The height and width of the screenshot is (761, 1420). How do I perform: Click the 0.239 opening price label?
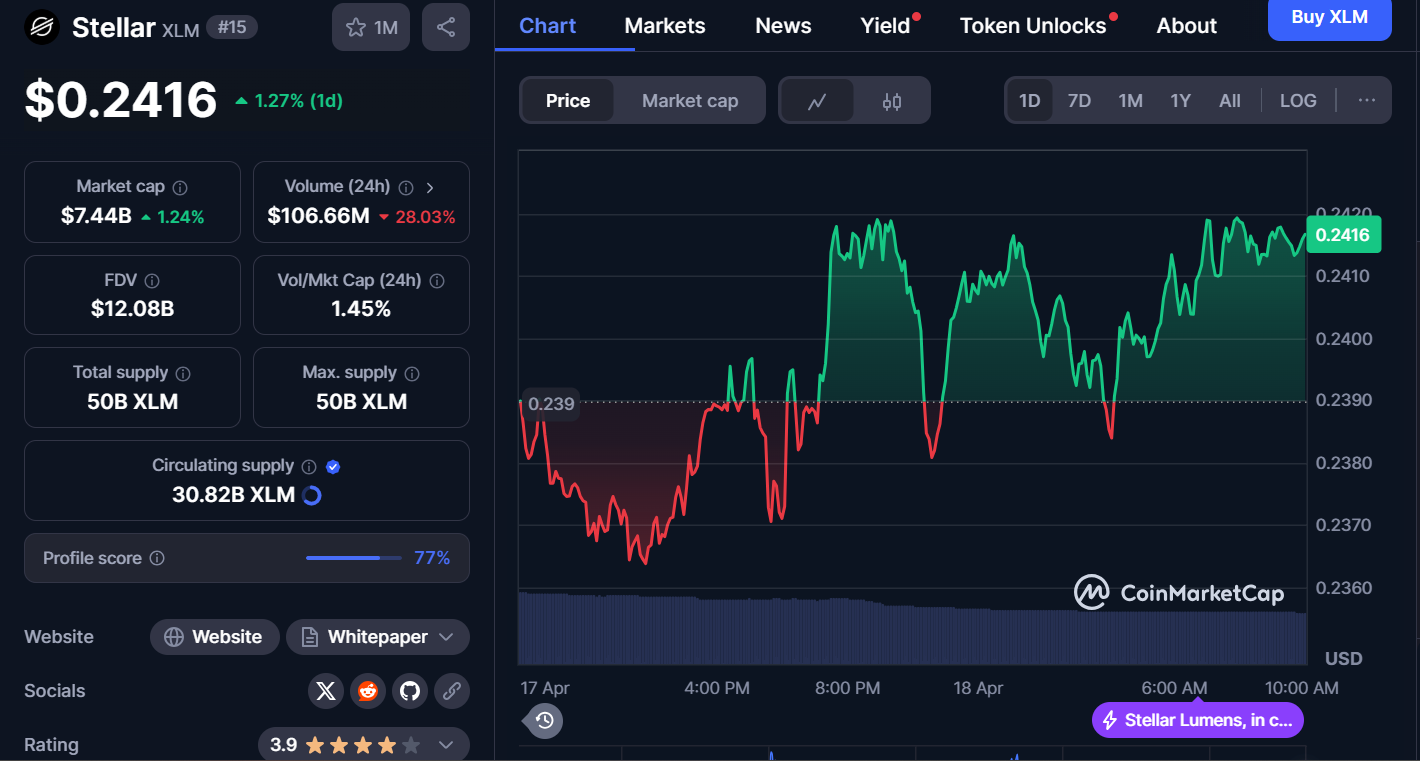pyautogui.click(x=550, y=404)
